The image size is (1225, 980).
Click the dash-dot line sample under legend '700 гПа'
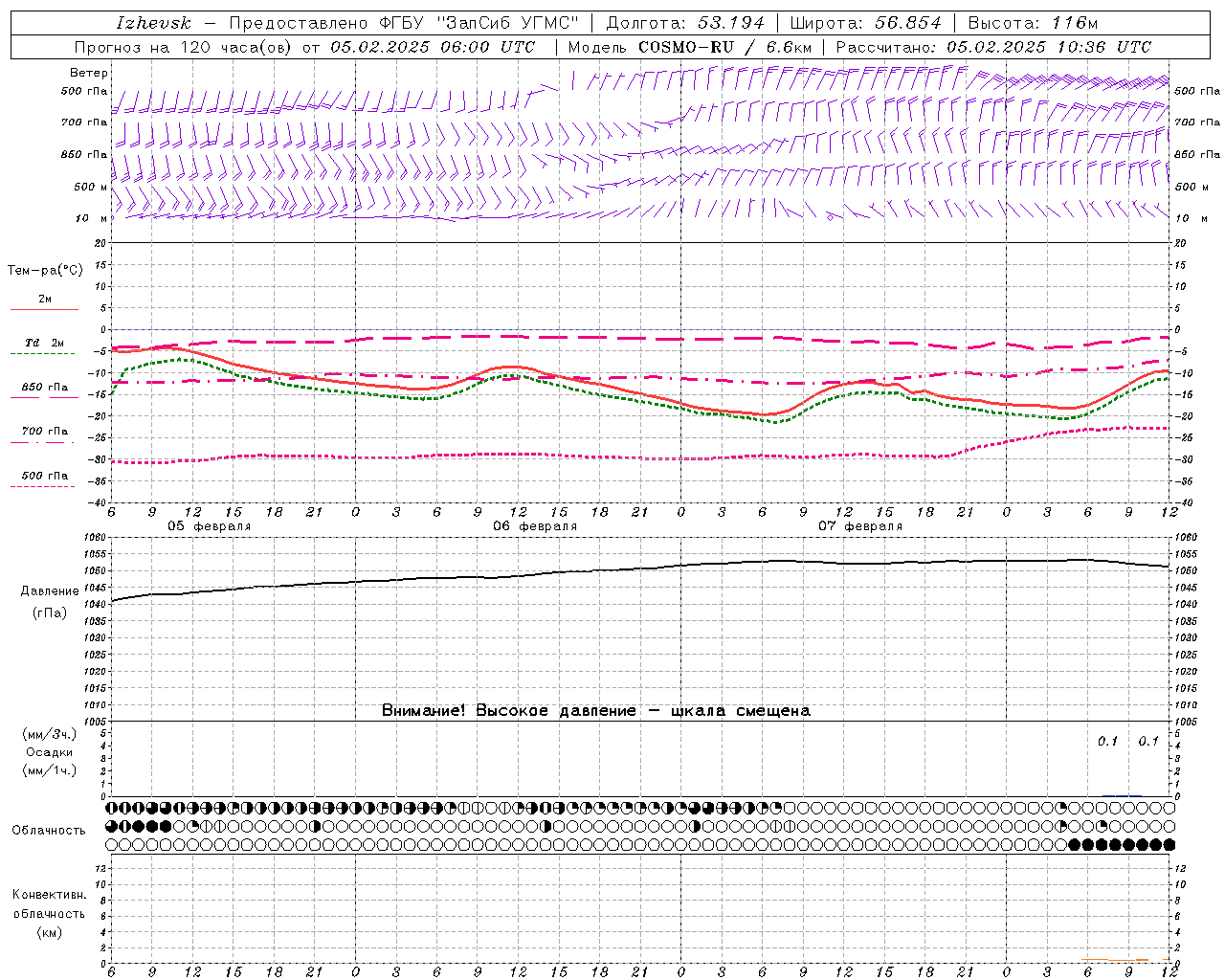(x=42, y=442)
